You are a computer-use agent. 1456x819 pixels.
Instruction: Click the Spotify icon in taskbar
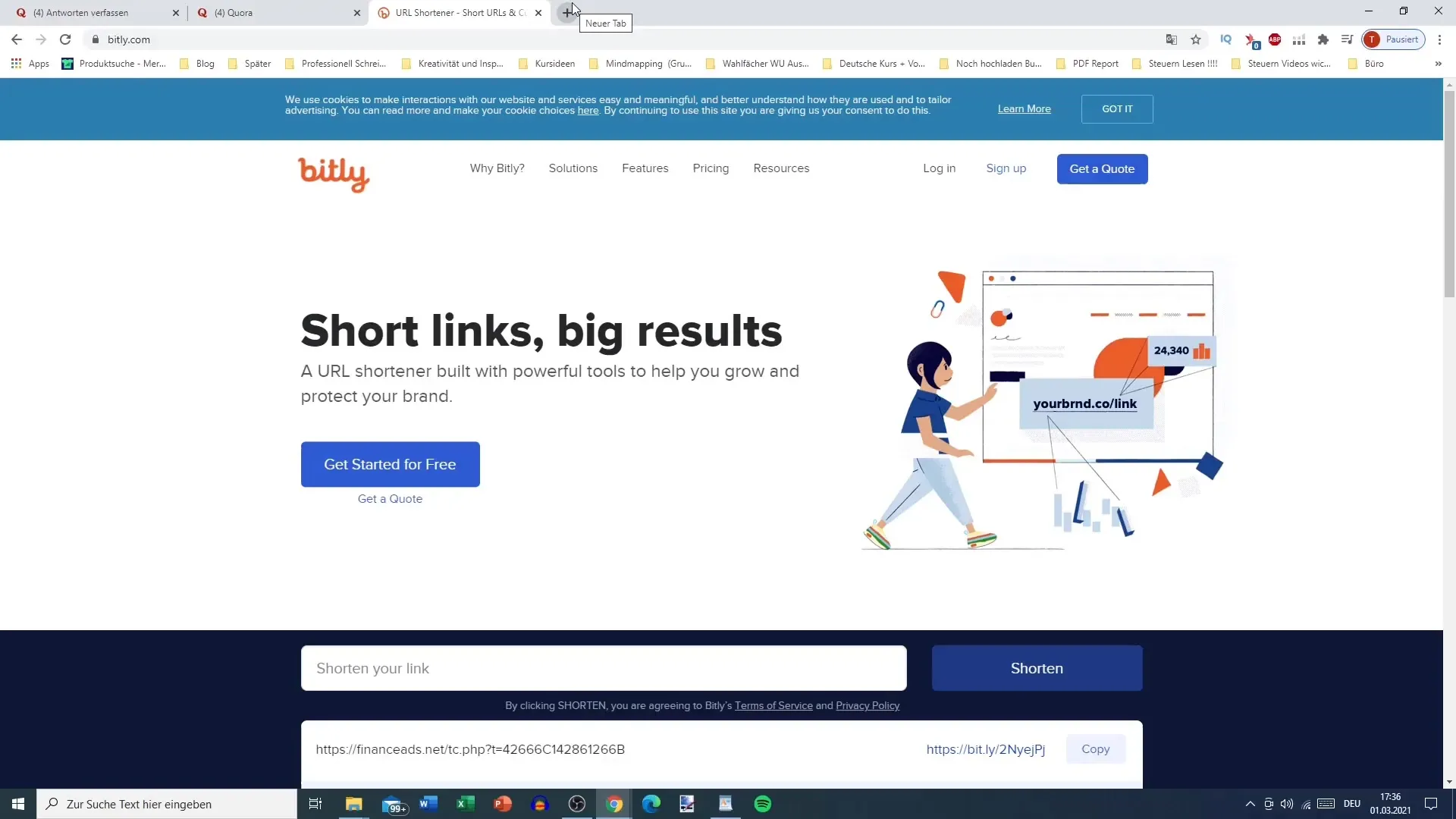762,804
